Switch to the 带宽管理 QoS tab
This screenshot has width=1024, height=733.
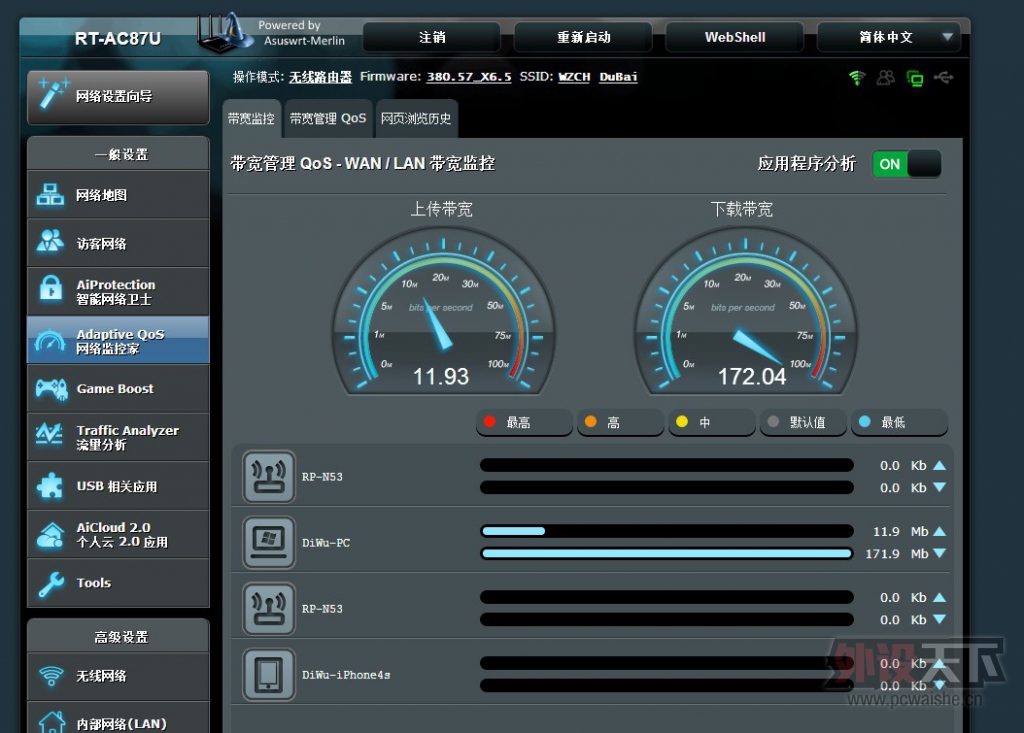point(328,119)
